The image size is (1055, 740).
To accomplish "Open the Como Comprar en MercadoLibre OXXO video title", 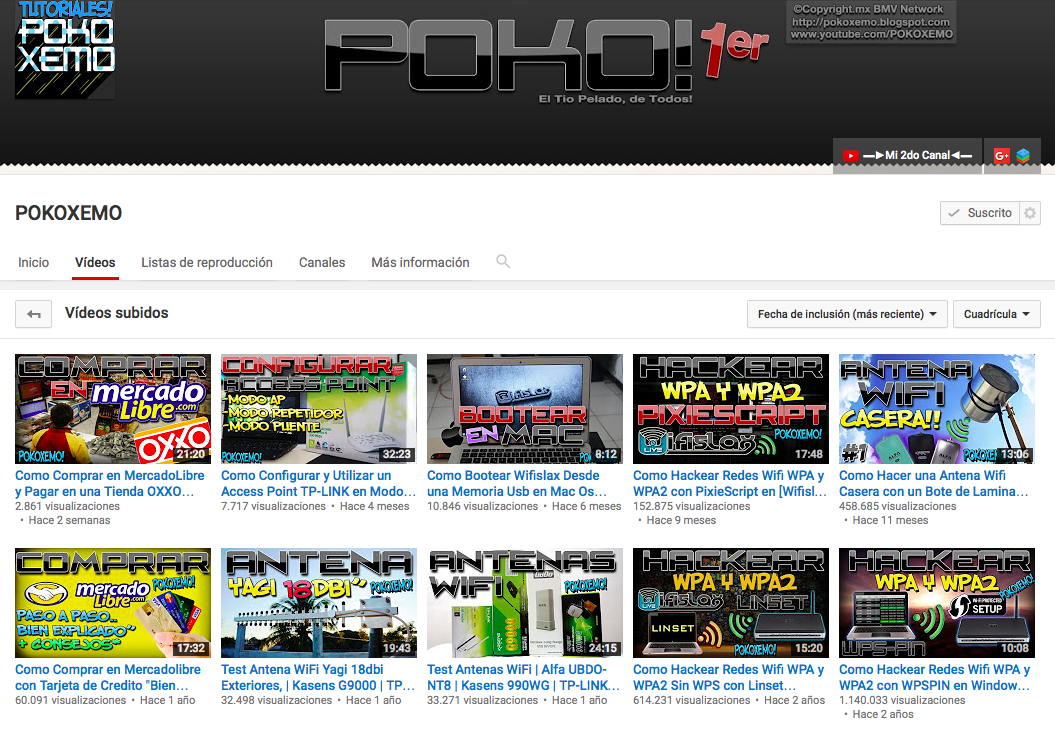I will pos(110,483).
